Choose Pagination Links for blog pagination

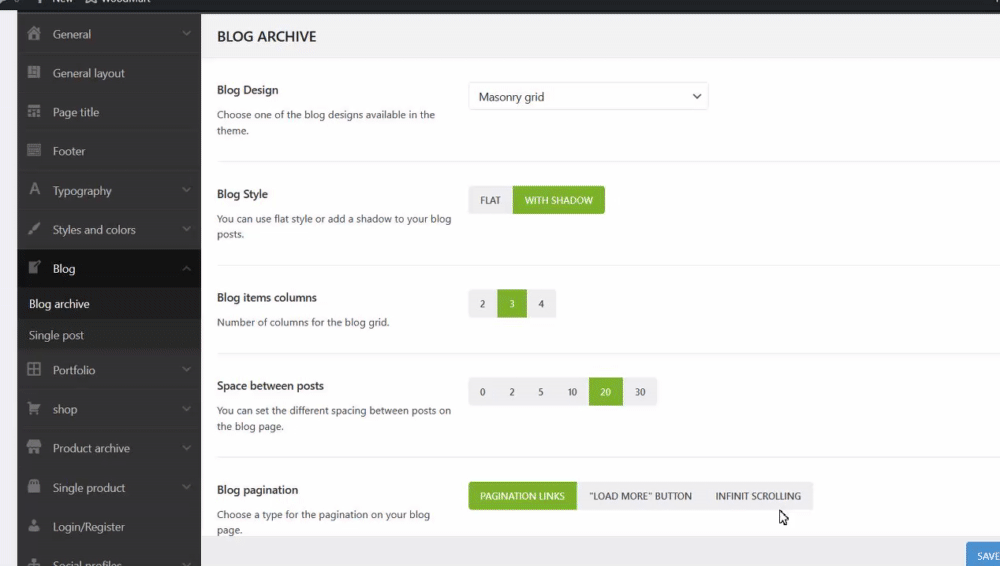coord(522,496)
